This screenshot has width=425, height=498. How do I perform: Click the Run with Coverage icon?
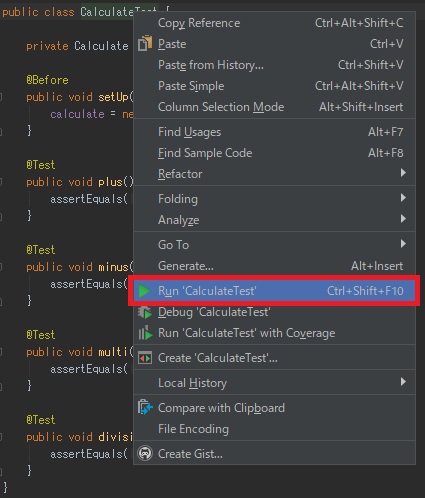pos(145,333)
